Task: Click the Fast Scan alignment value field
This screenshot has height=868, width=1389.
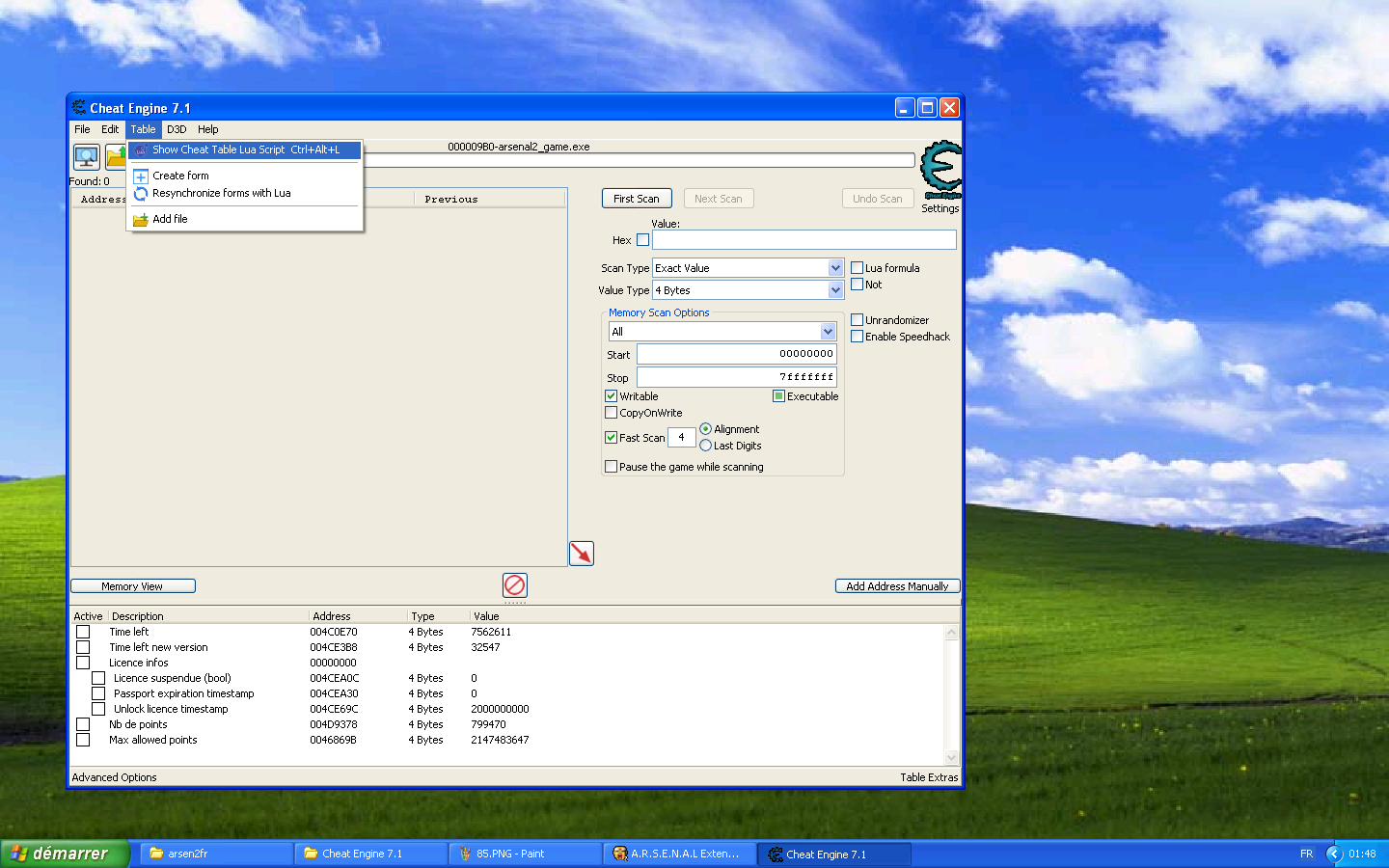Action: tap(681, 437)
